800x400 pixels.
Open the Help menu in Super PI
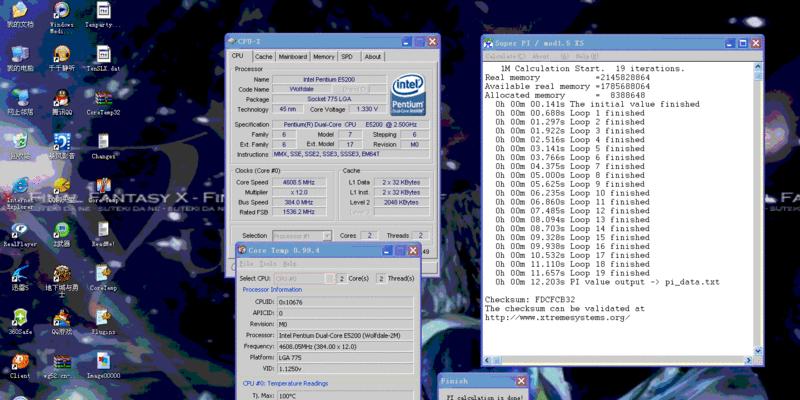[x=587, y=56]
